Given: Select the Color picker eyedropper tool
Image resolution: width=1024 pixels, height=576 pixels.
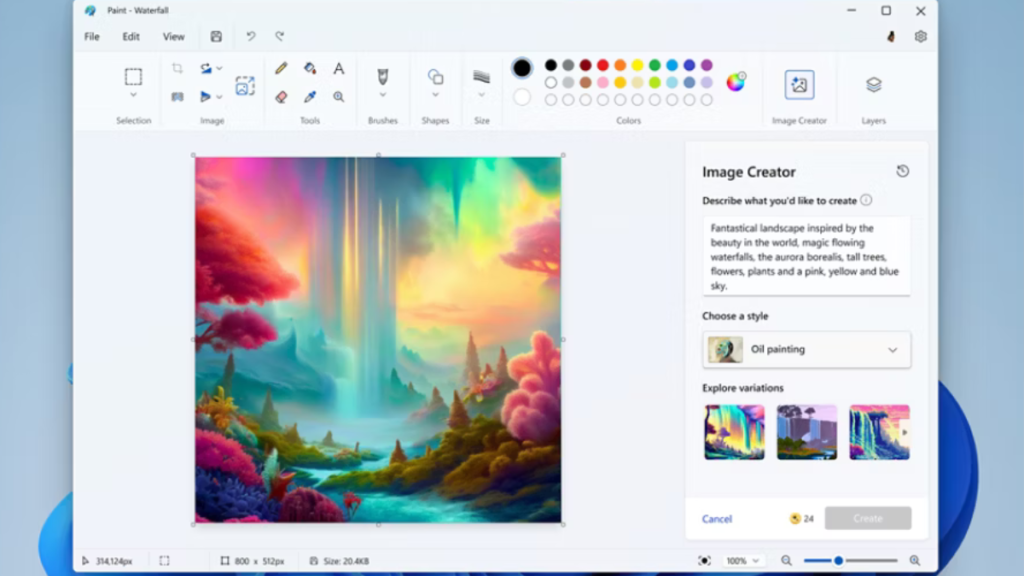Looking at the screenshot, I should click(x=310, y=97).
